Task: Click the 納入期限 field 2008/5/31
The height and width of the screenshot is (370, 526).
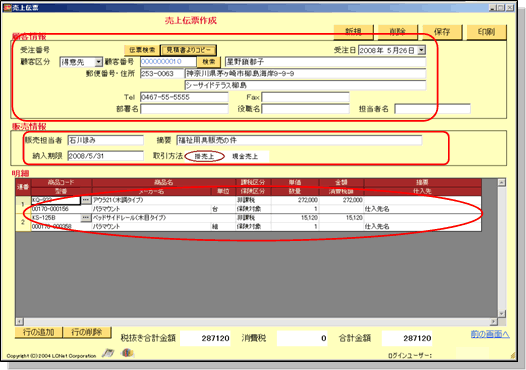Action: click(x=106, y=156)
